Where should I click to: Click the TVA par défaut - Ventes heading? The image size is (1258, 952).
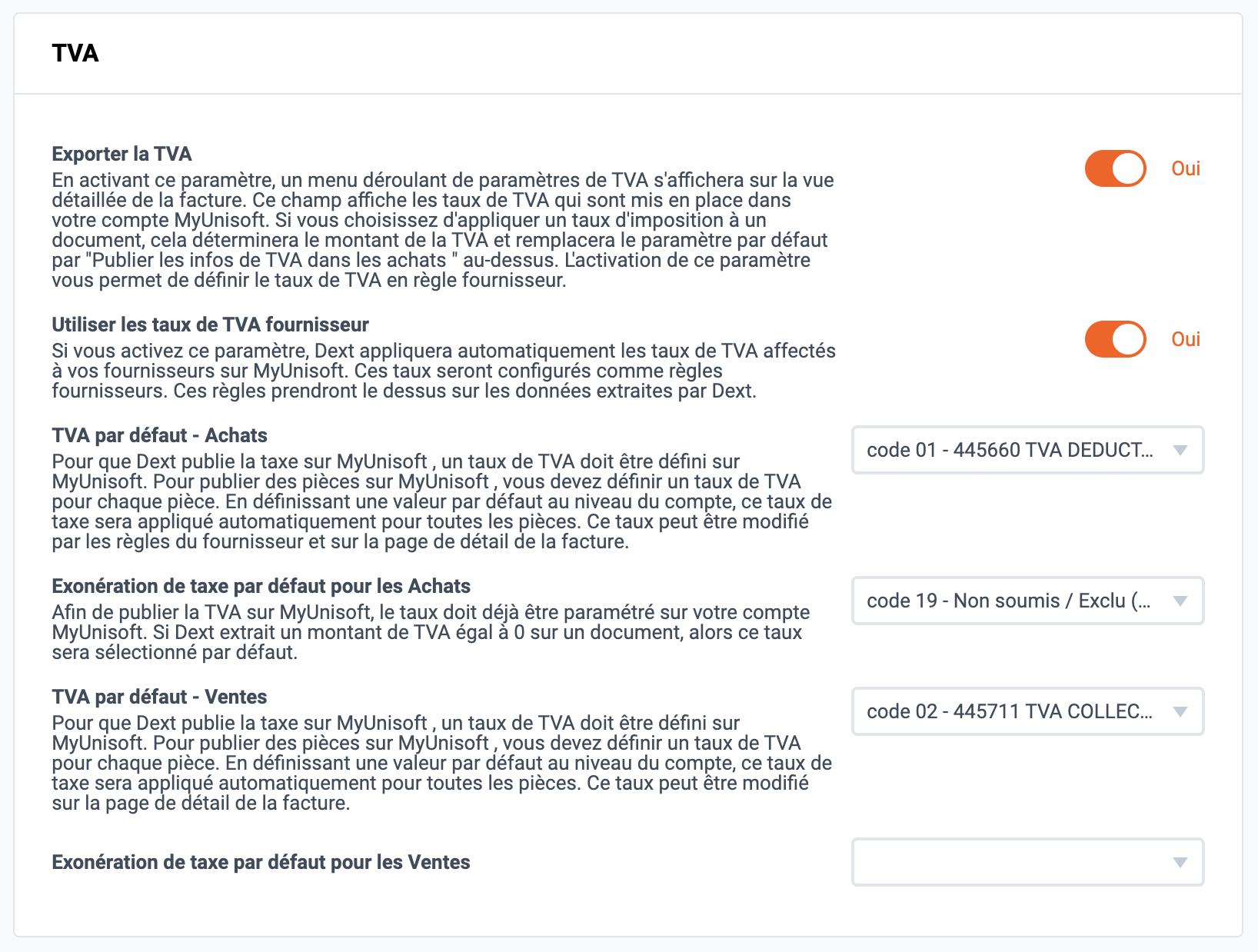[159, 697]
